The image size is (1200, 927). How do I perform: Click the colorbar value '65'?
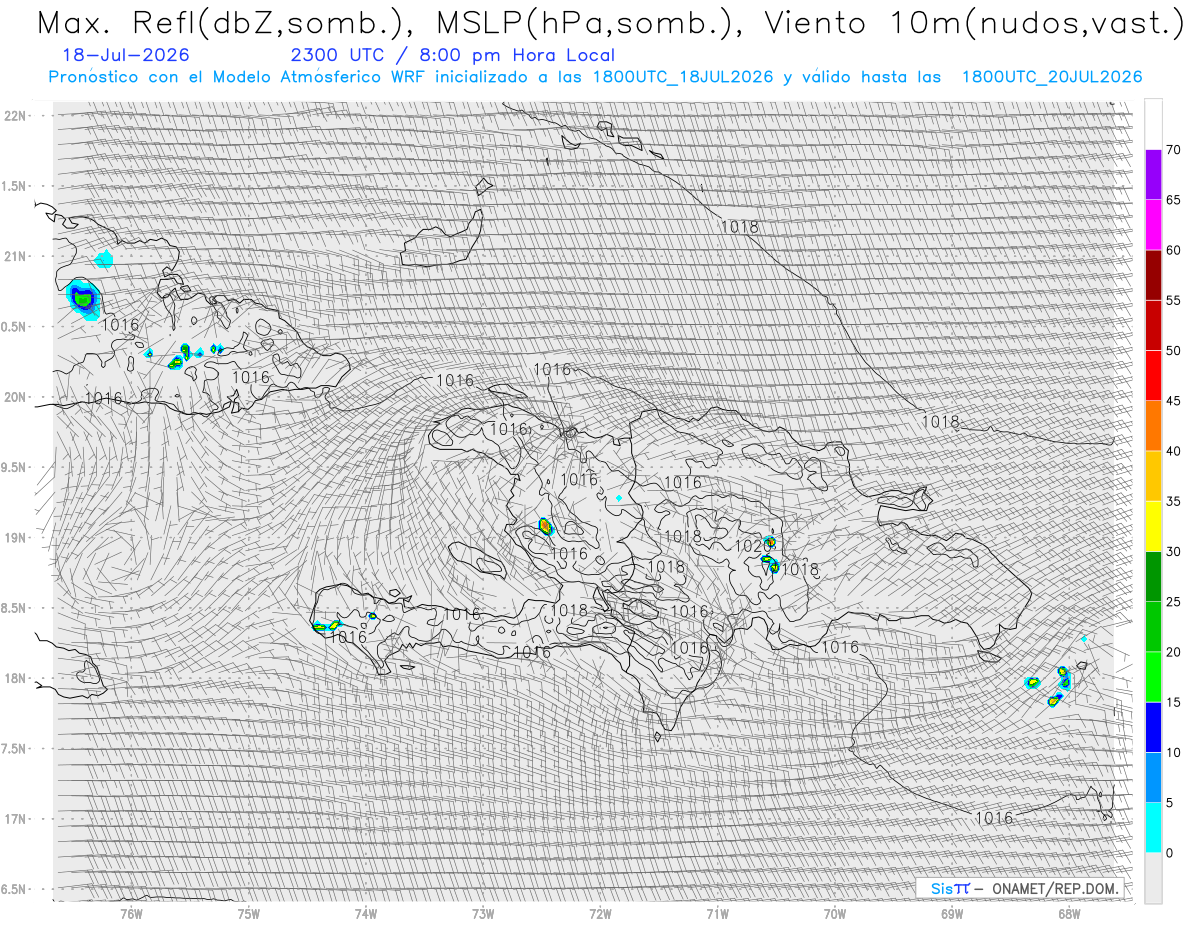(1174, 200)
